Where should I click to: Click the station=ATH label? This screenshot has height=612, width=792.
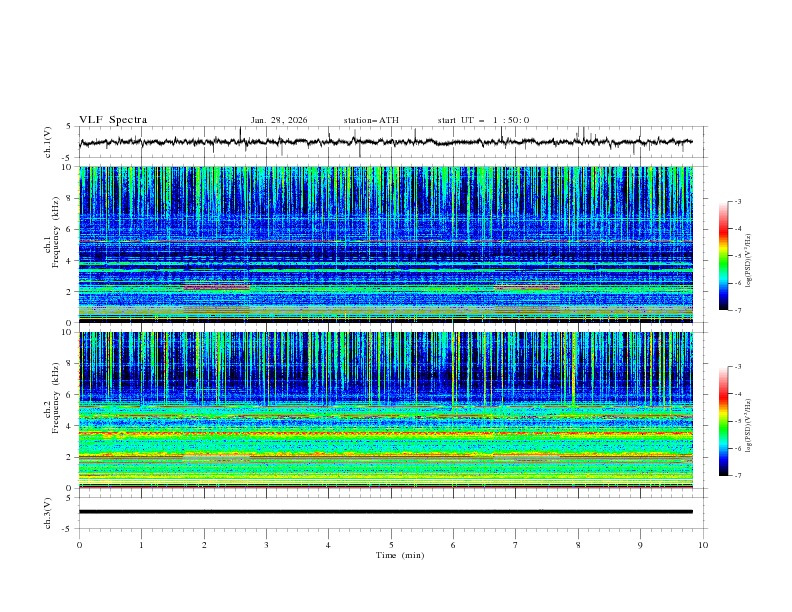click(x=371, y=120)
